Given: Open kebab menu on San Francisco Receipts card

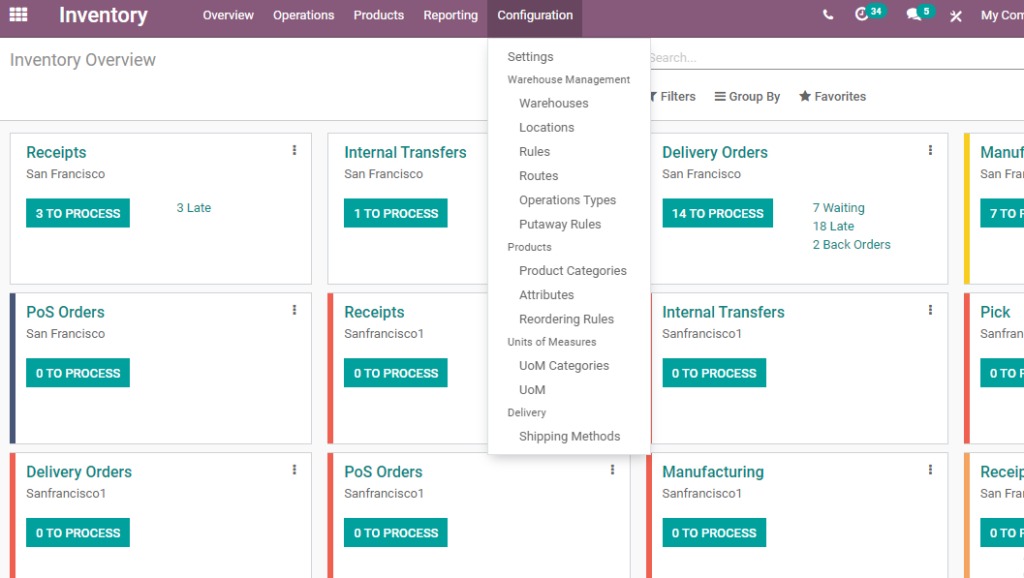Looking at the screenshot, I should (294, 150).
